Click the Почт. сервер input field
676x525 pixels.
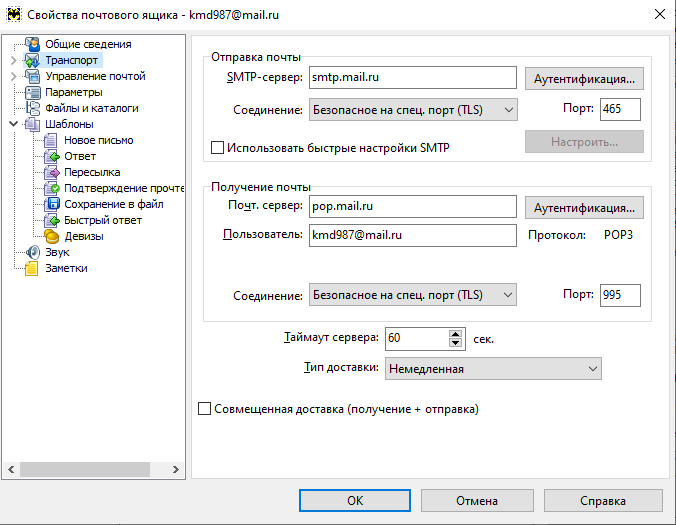(x=413, y=206)
